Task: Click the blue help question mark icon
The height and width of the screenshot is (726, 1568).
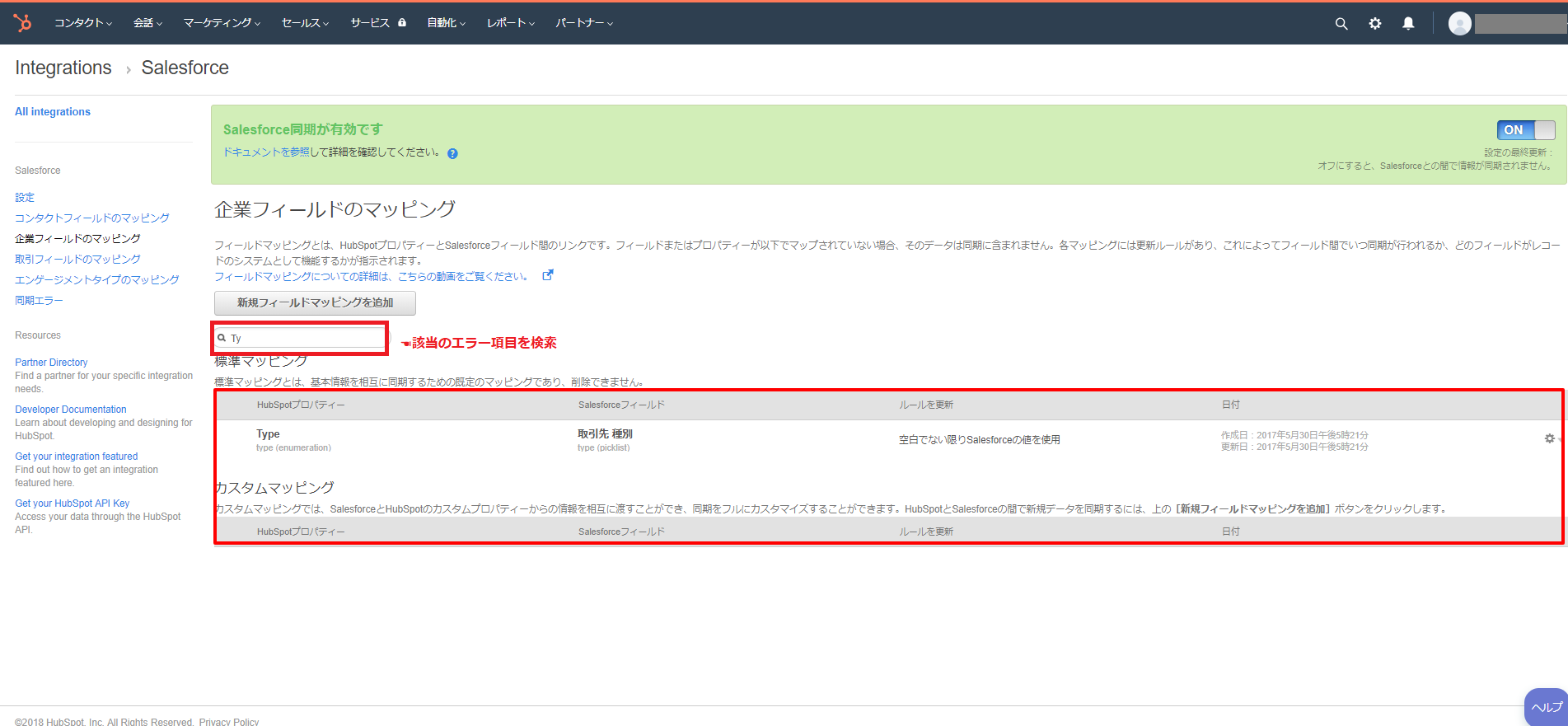Action: pos(452,153)
